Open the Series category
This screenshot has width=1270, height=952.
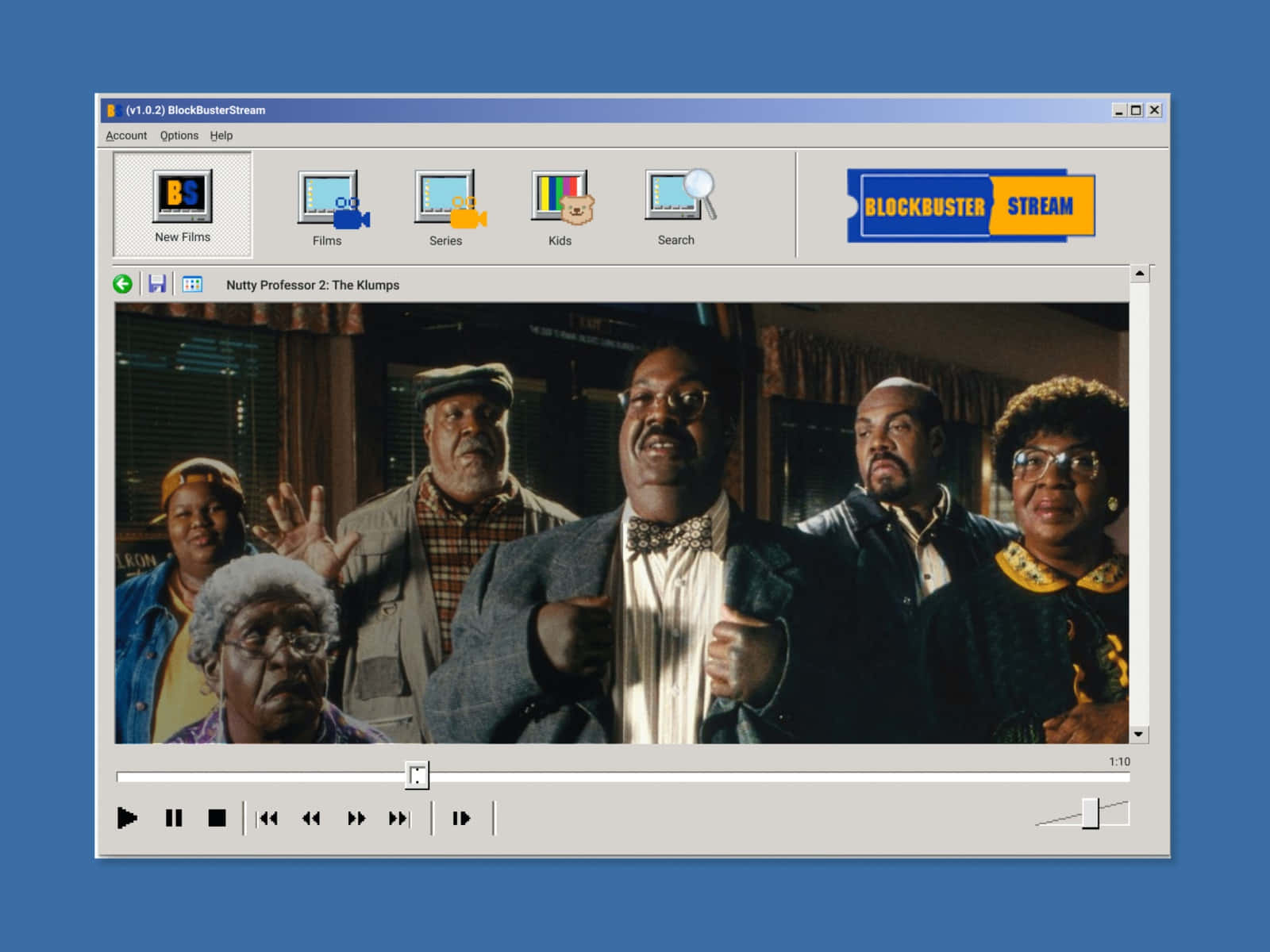tap(447, 208)
